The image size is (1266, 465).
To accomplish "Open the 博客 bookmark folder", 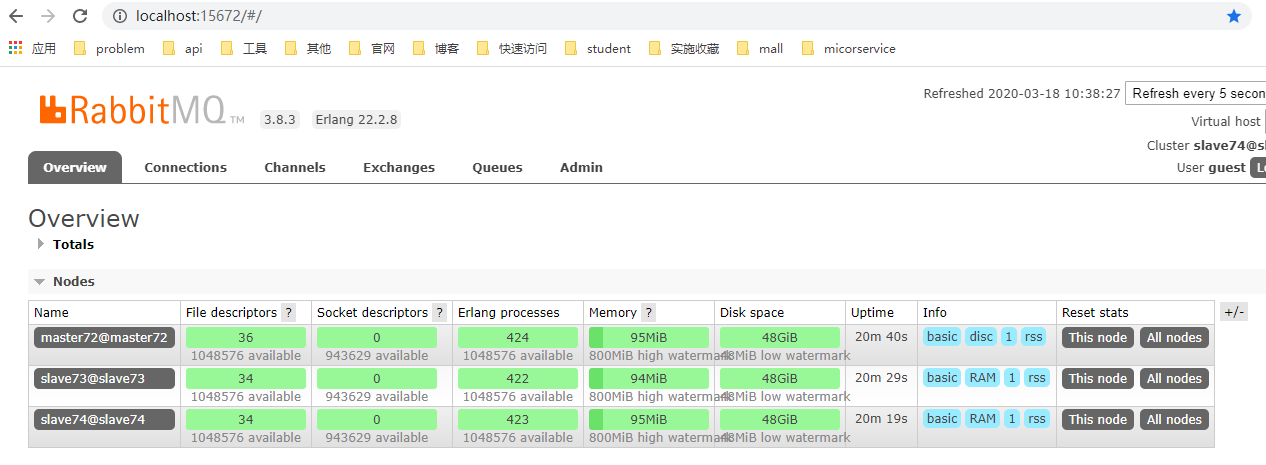I will [x=435, y=48].
